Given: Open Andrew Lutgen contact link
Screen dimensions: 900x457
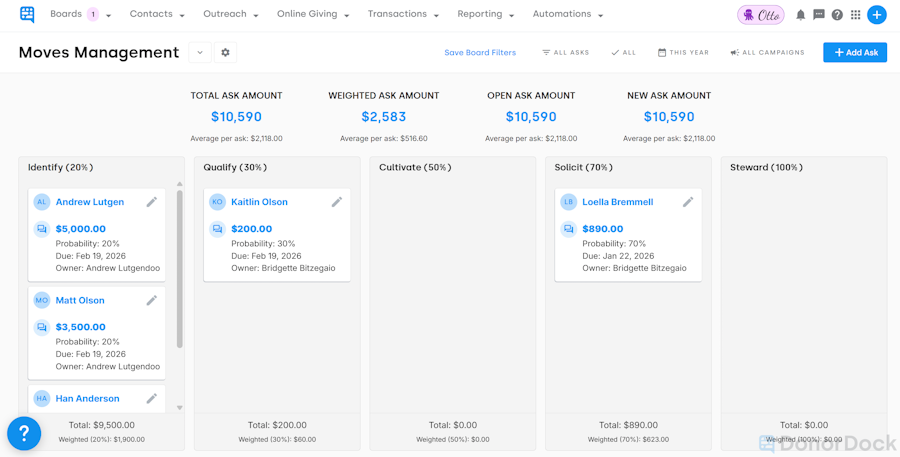Looking at the screenshot, I should click(90, 202).
